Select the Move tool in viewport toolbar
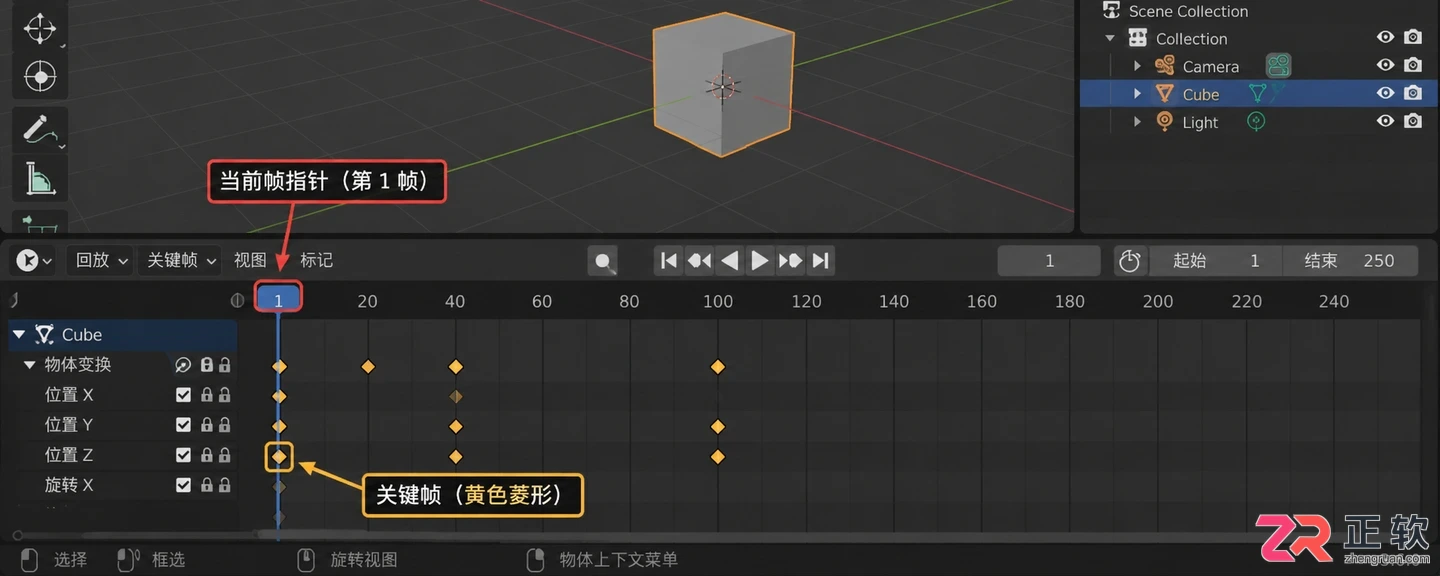The height and width of the screenshot is (576, 1440). 40,28
